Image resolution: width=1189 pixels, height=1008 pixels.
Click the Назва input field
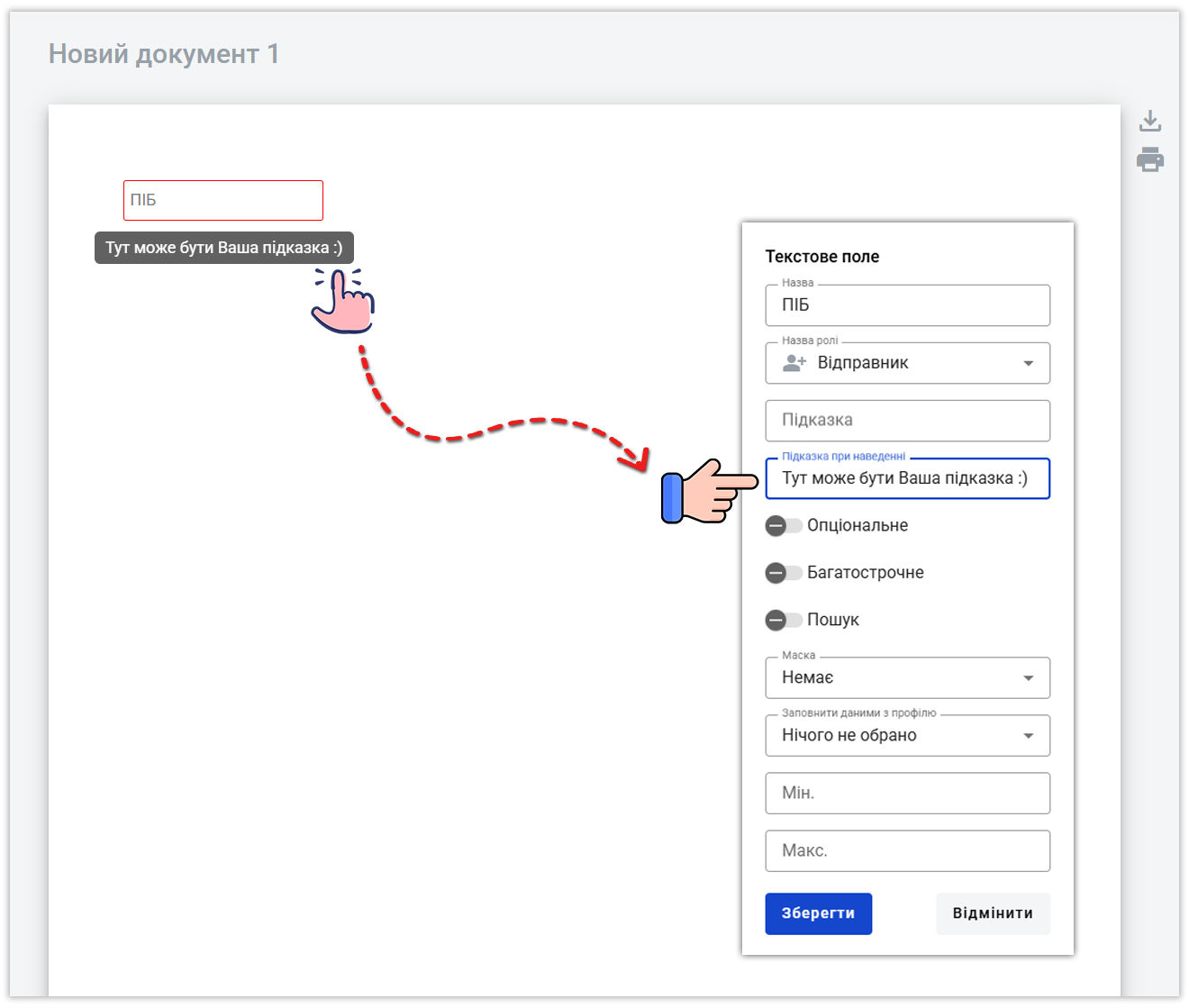[x=907, y=305]
